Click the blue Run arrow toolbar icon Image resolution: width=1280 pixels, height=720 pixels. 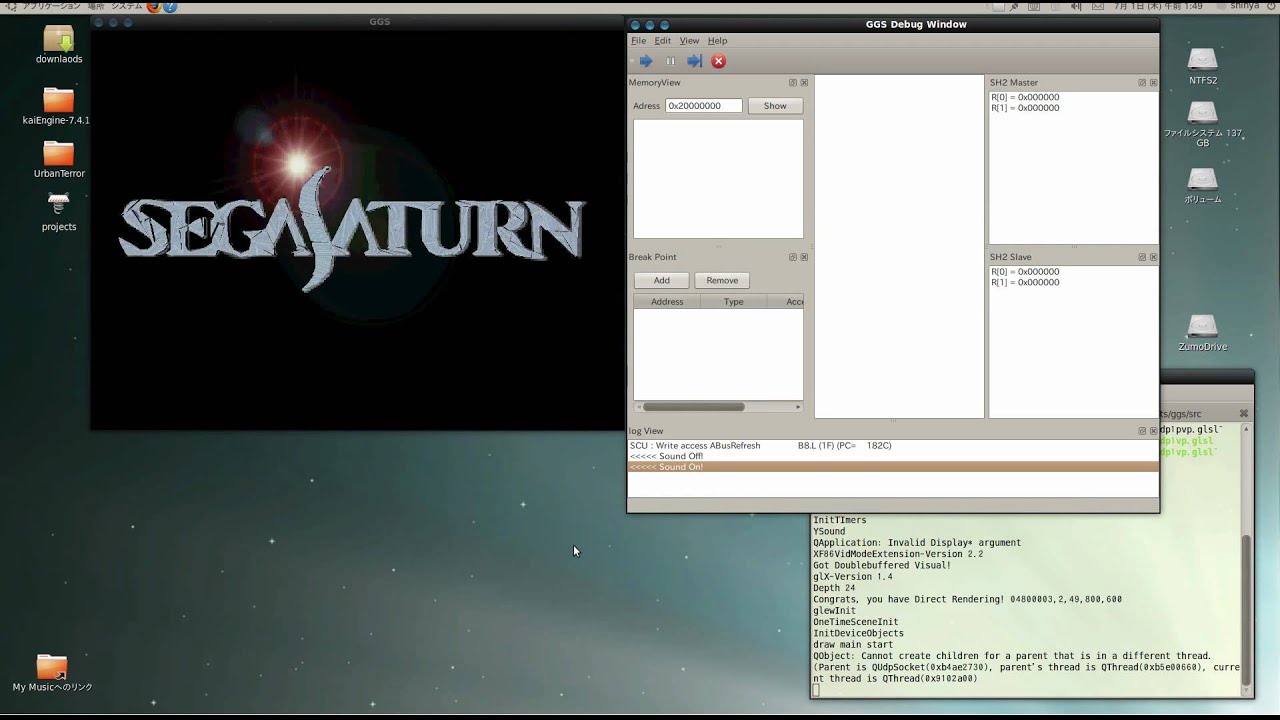click(646, 61)
